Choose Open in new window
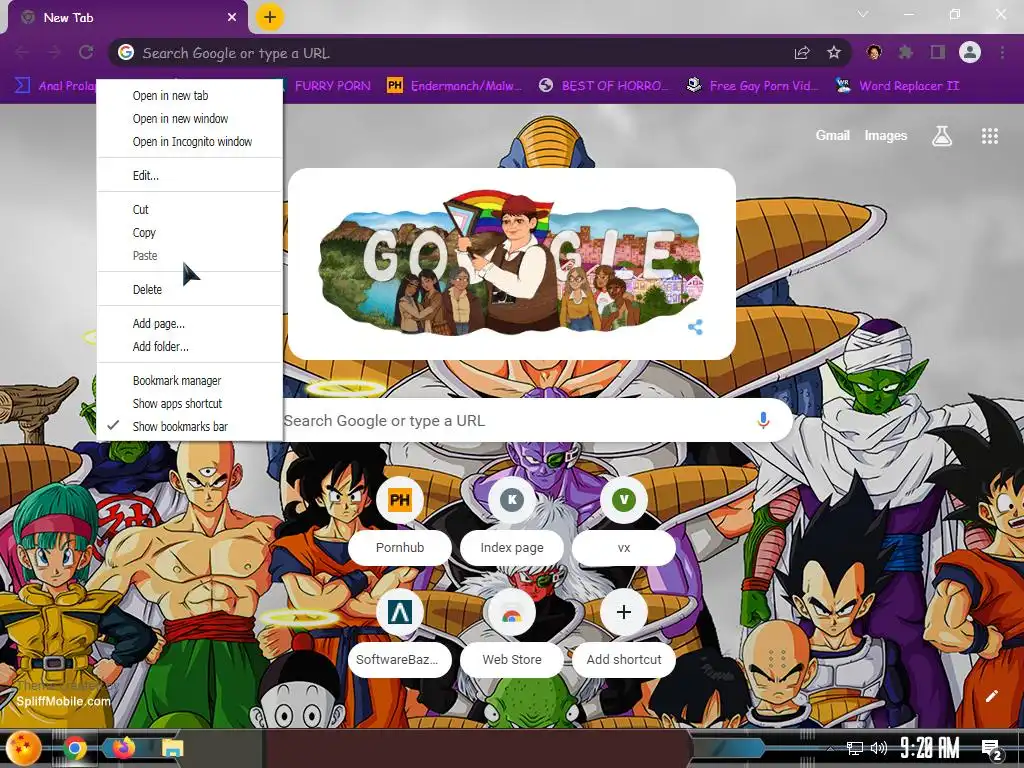Viewport: 1024px width, 768px height. pos(189,119)
